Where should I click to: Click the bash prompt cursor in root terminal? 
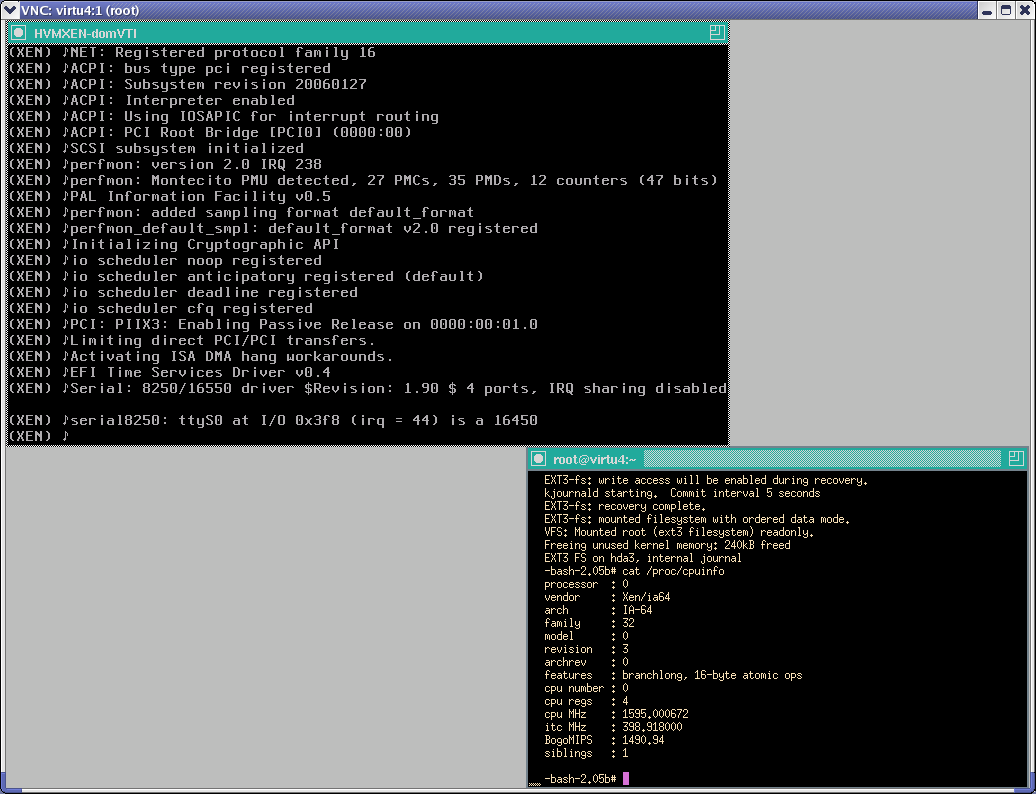pos(626,778)
